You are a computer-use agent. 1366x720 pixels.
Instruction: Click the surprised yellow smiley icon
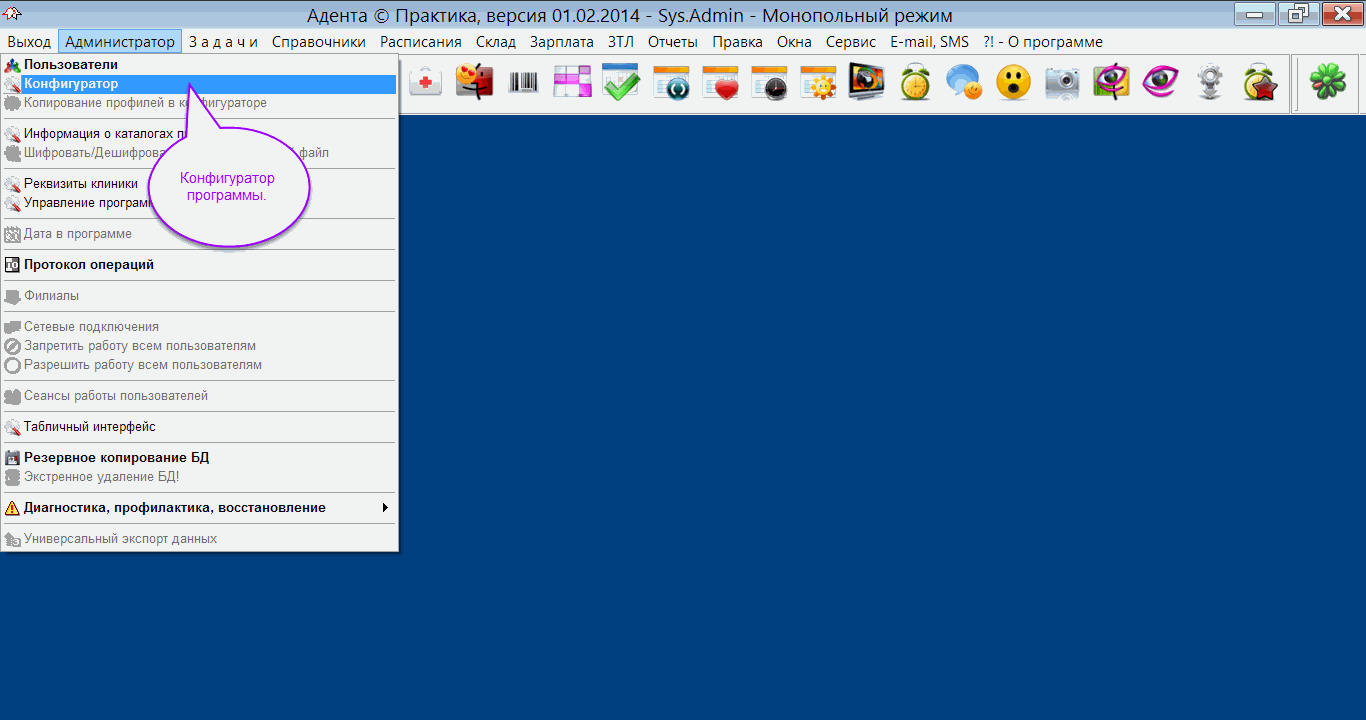(1013, 82)
